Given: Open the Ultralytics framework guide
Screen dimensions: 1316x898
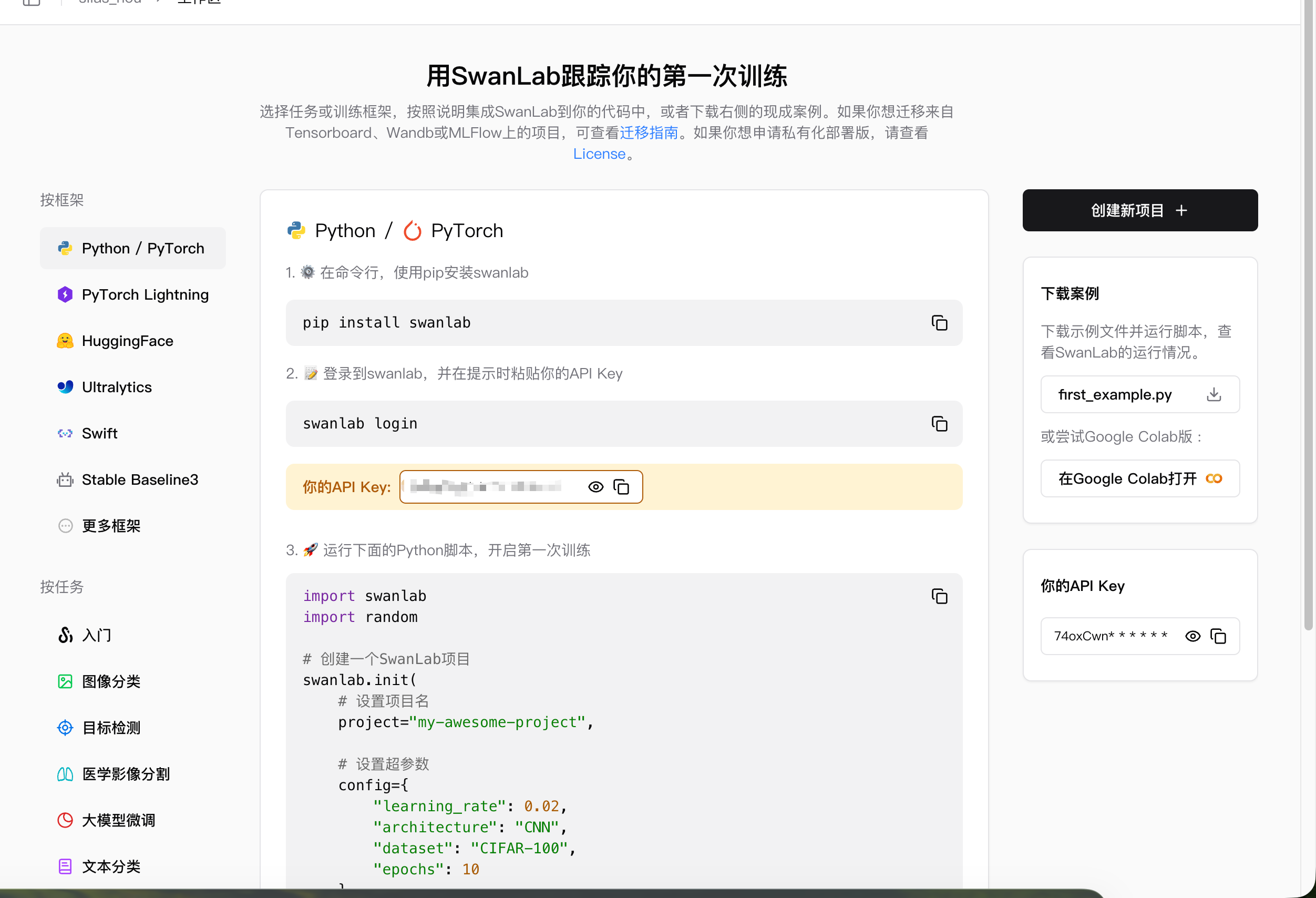Looking at the screenshot, I should (117, 387).
